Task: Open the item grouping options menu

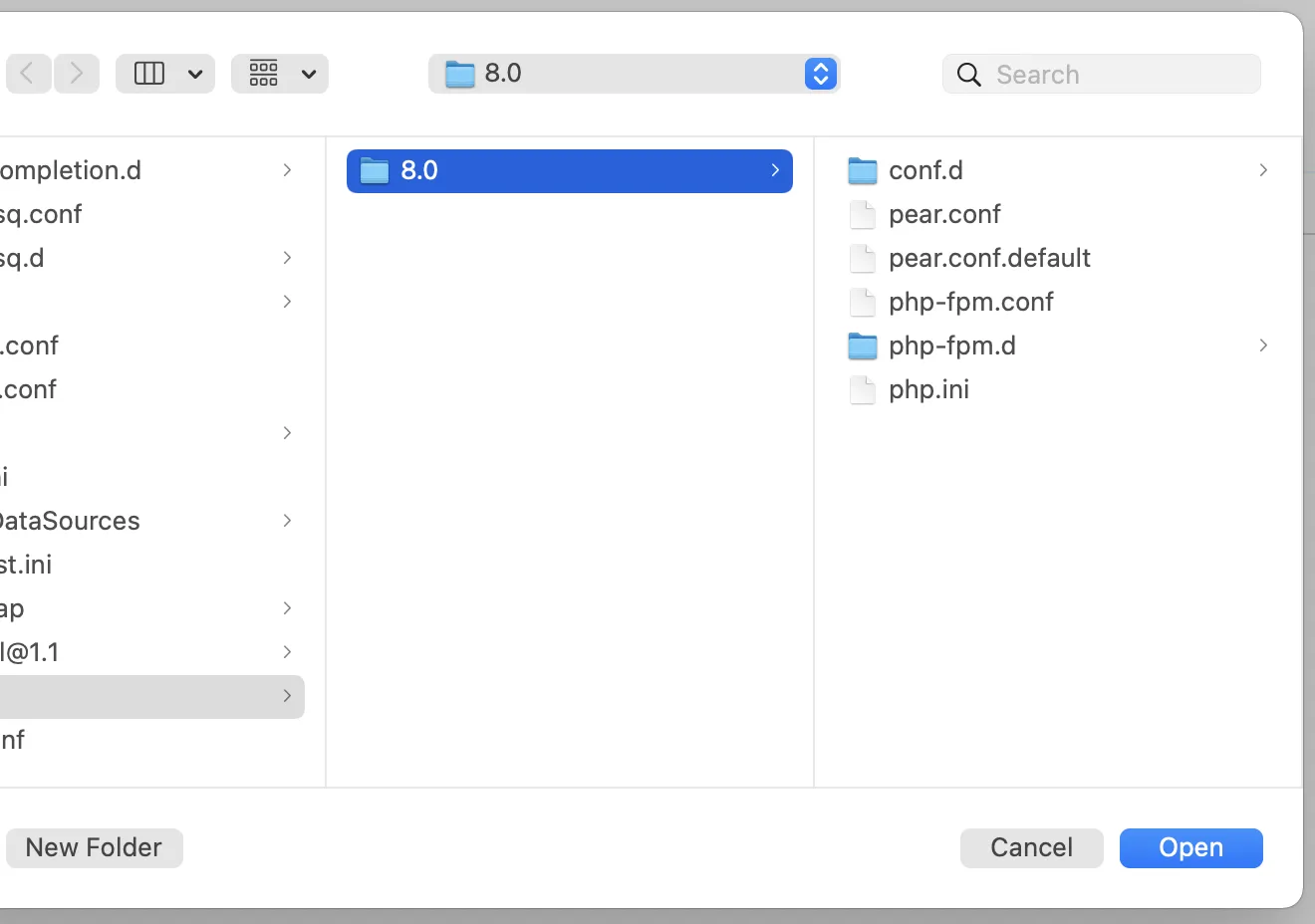Action: click(x=280, y=74)
